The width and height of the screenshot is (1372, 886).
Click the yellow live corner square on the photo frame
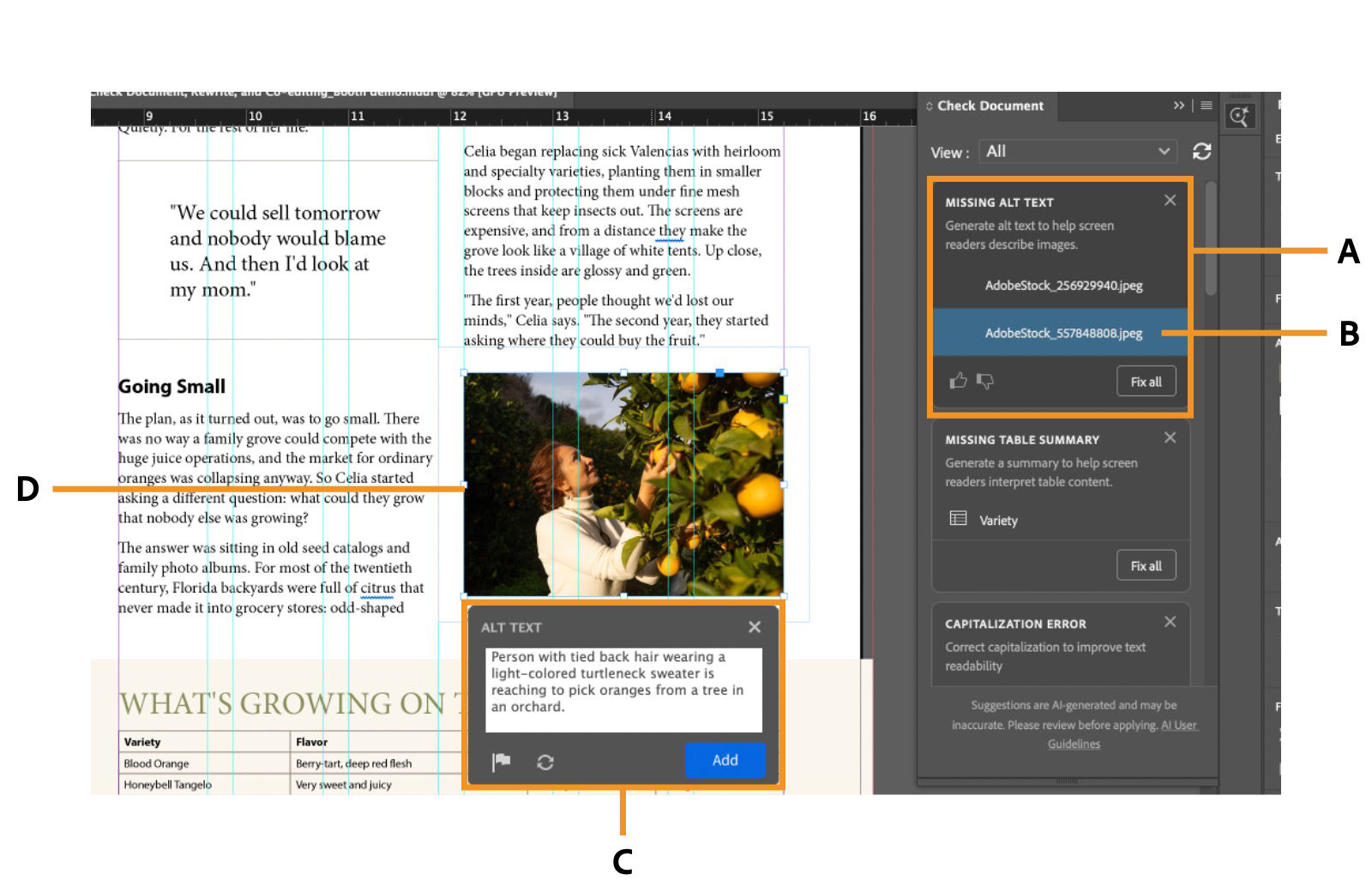(782, 399)
